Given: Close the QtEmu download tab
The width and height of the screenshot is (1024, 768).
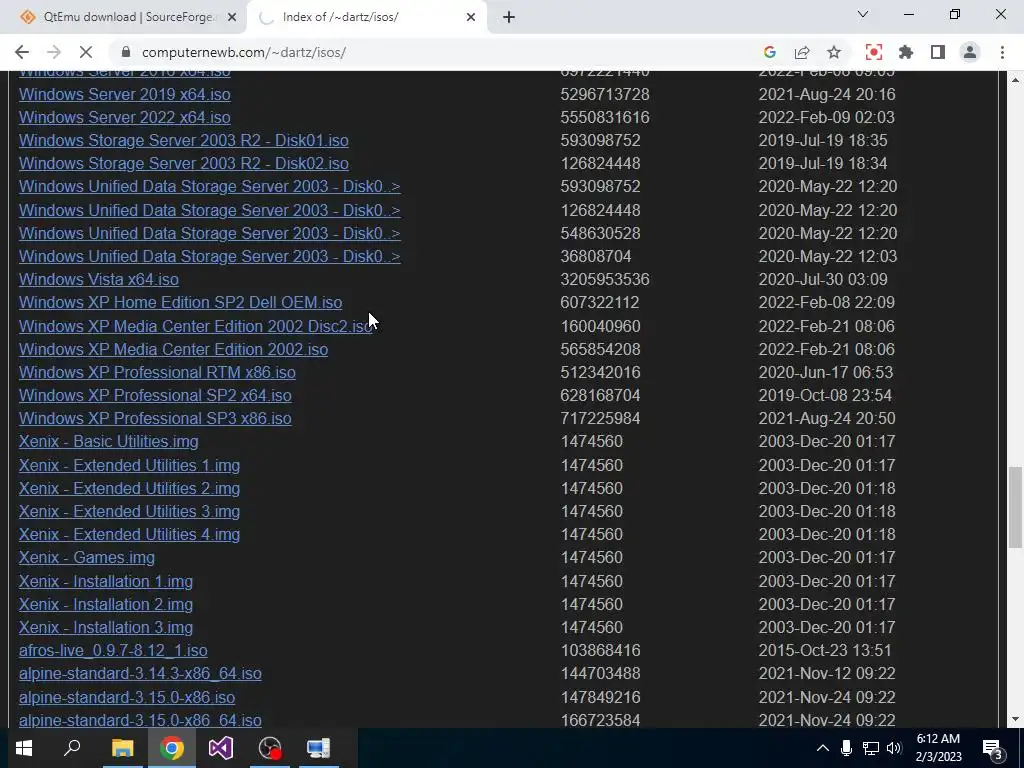Looking at the screenshot, I should [x=231, y=17].
